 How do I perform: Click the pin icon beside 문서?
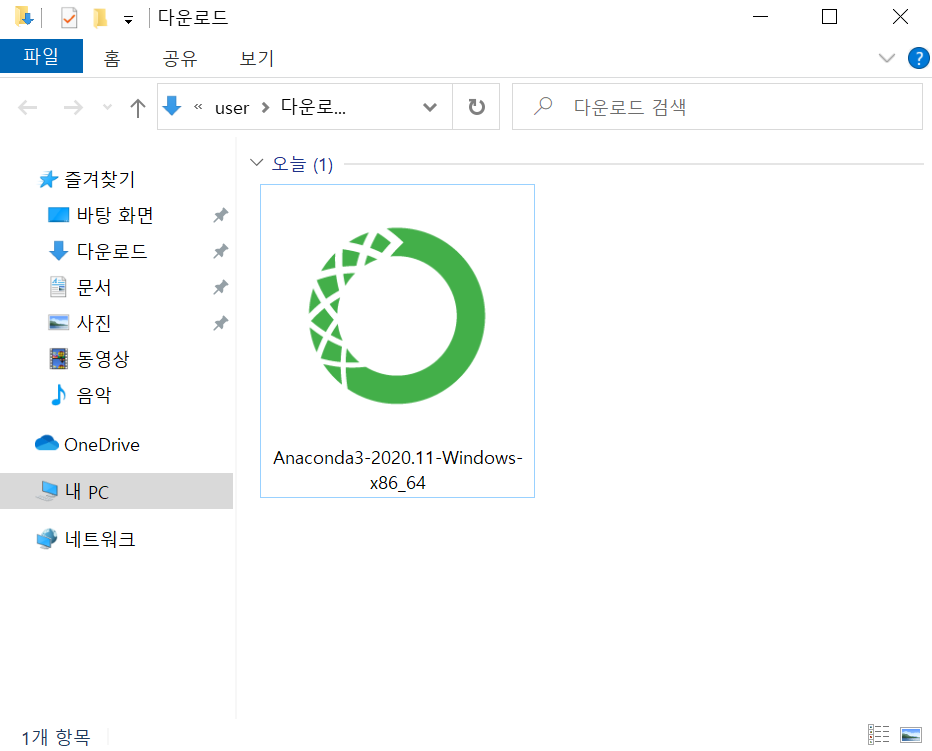221,288
